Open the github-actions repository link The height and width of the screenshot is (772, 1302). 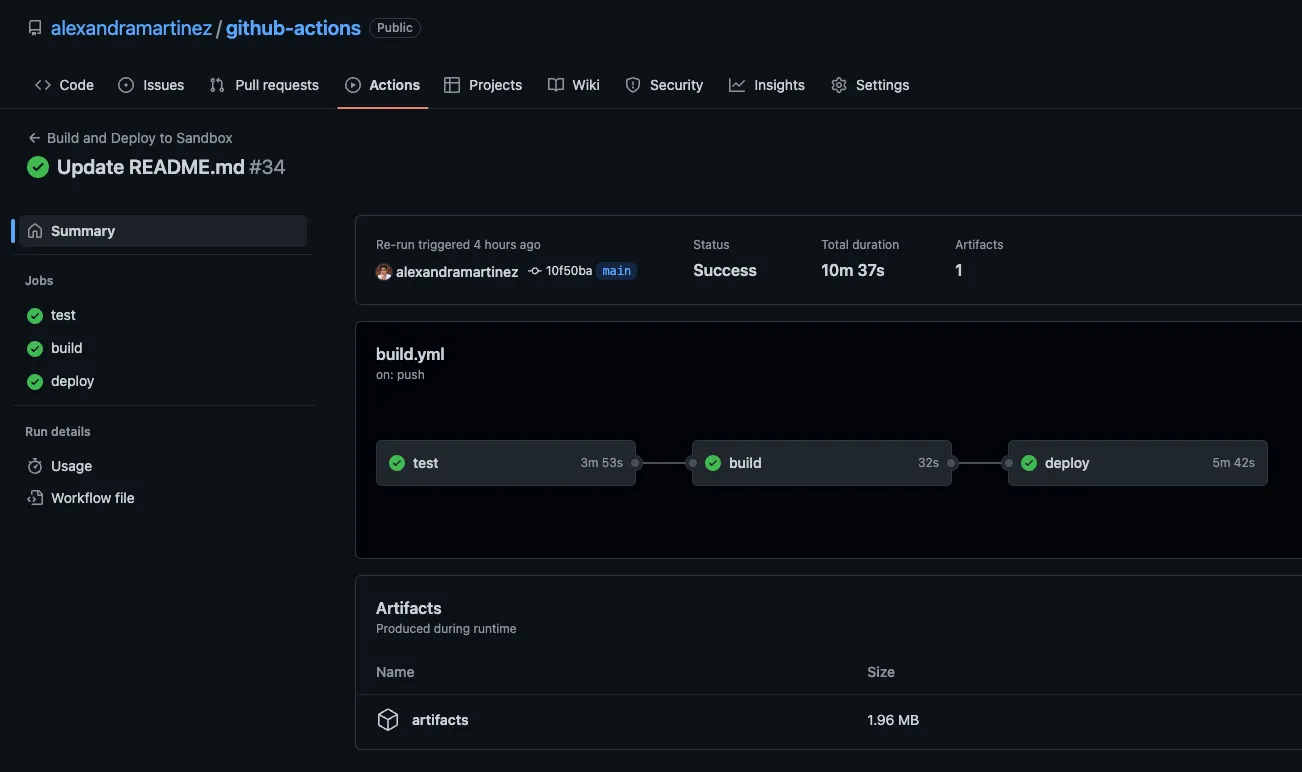[x=293, y=28]
